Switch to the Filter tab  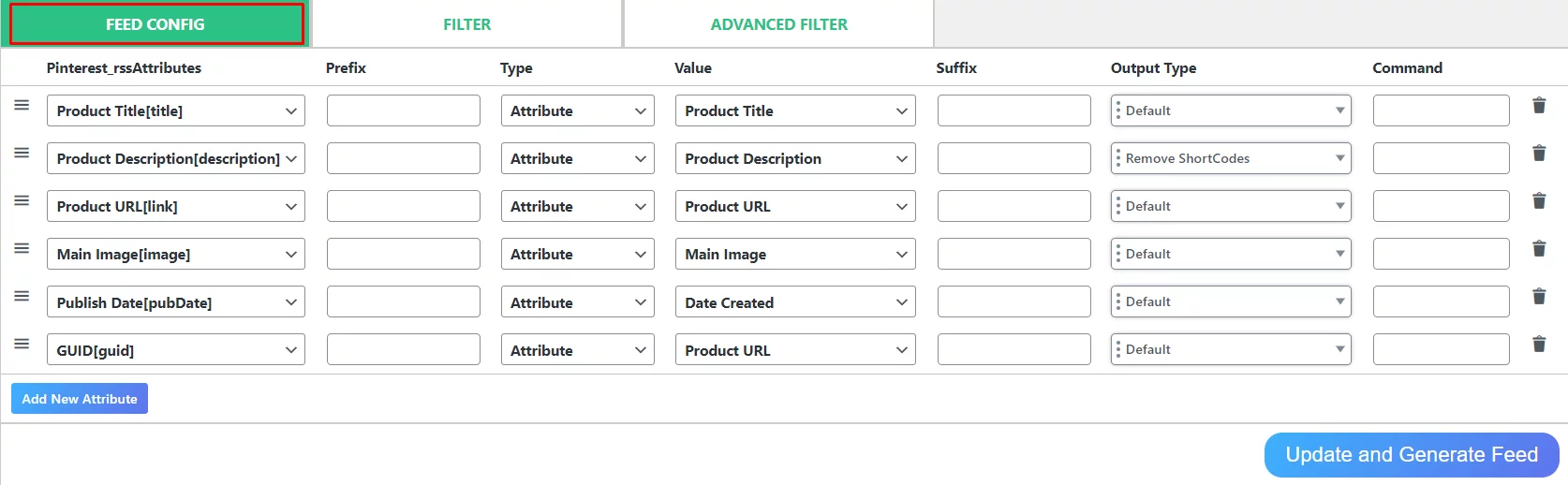[x=466, y=24]
